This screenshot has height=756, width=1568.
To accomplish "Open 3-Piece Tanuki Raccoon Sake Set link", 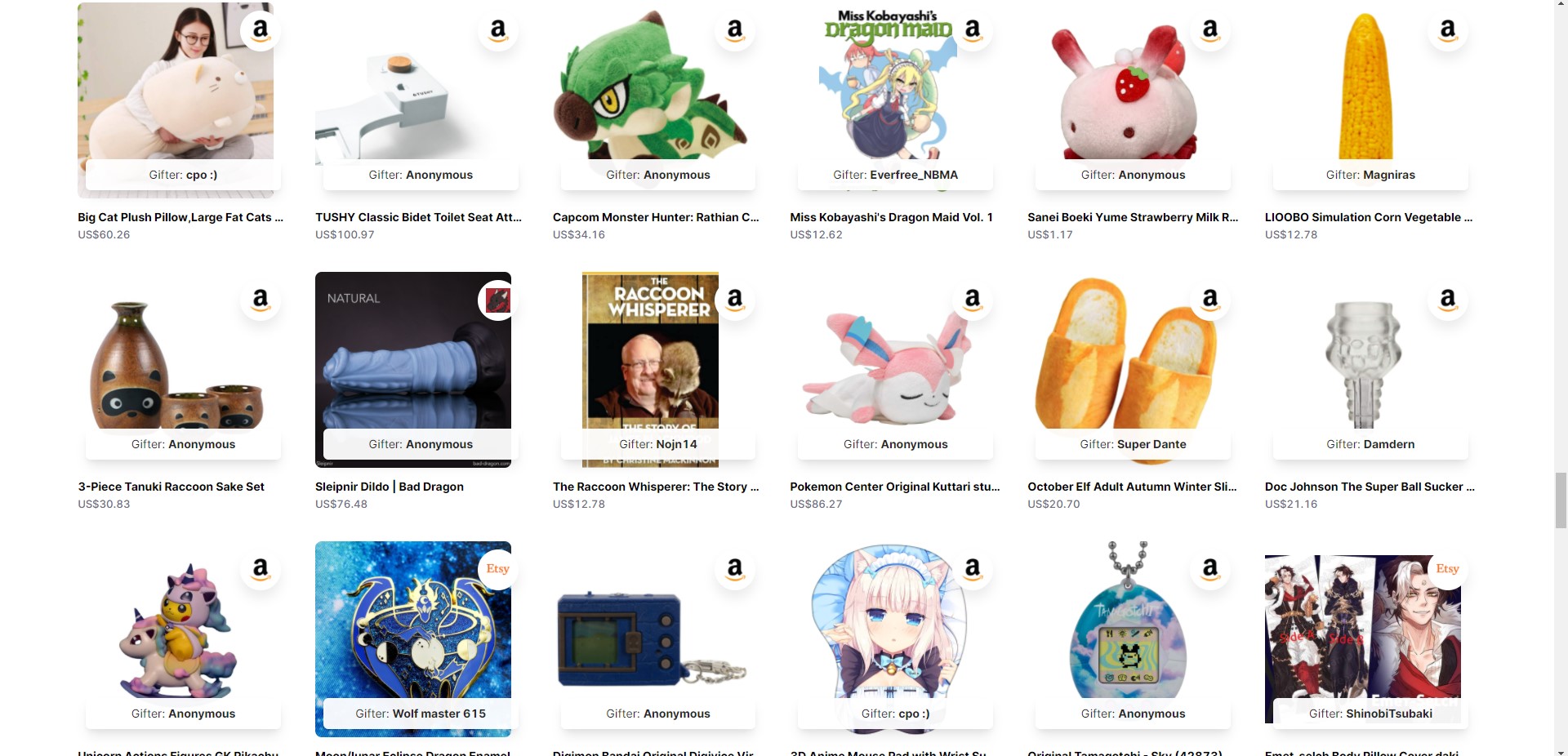I will (171, 487).
